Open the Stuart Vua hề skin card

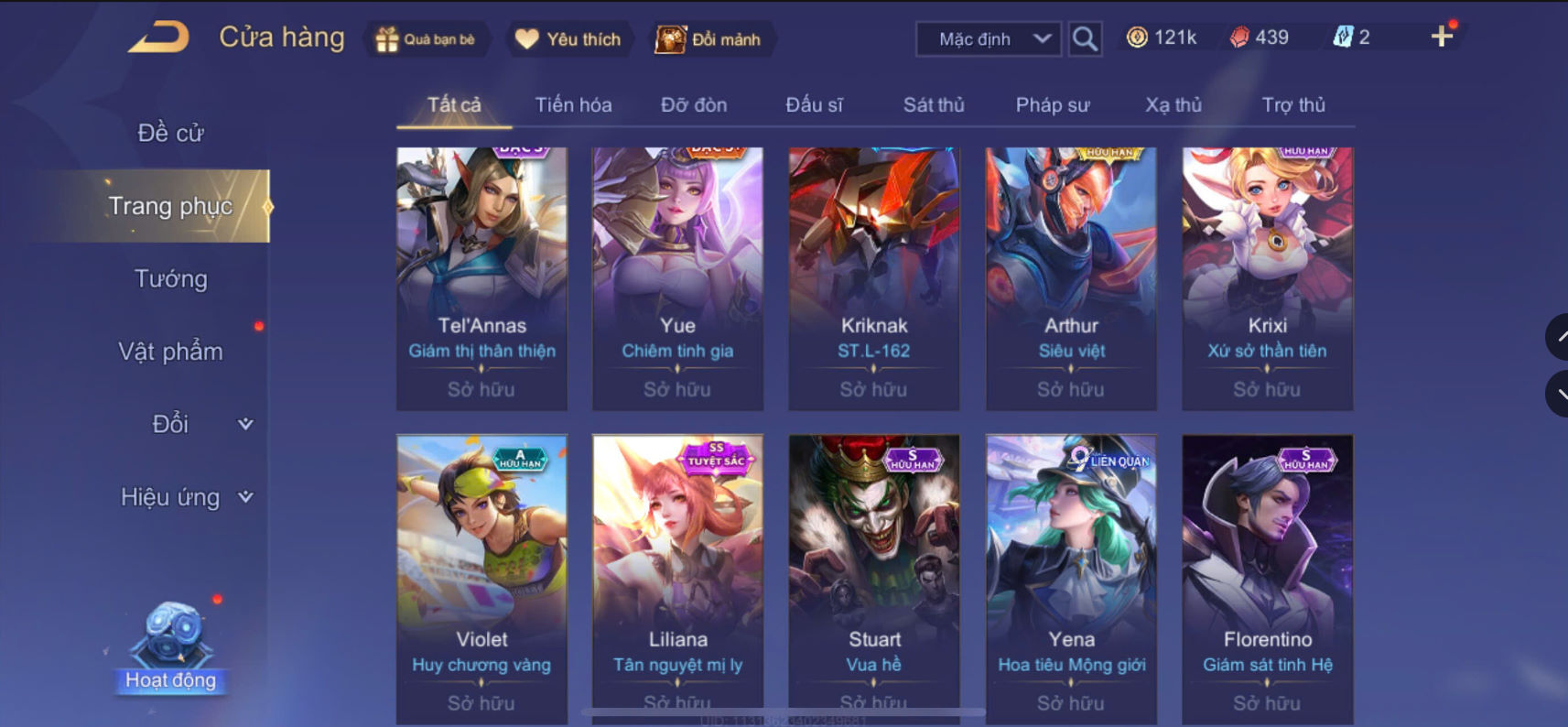tap(874, 580)
